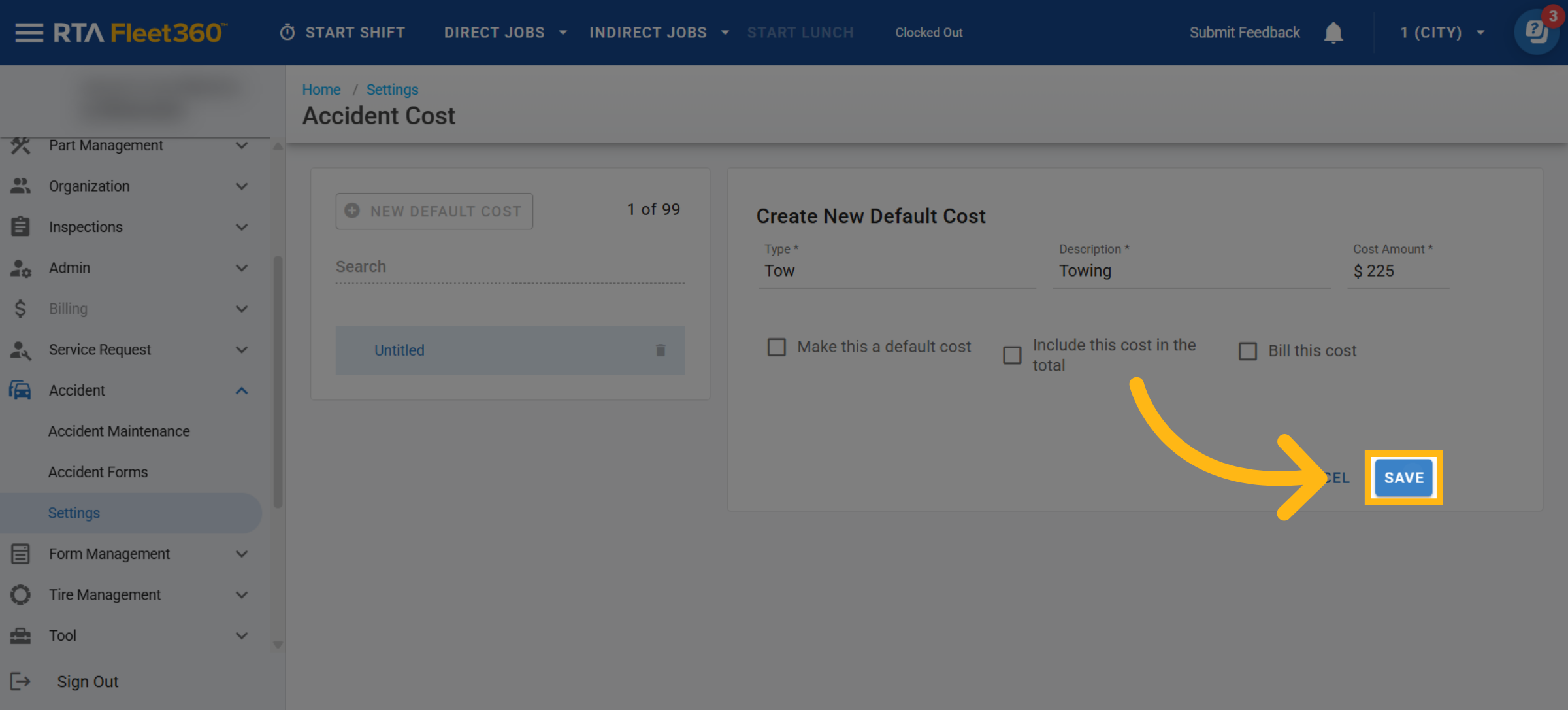The height and width of the screenshot is (710, 1568).
Task: Click the Start Shift timer icon
Action: click(287, 33)
